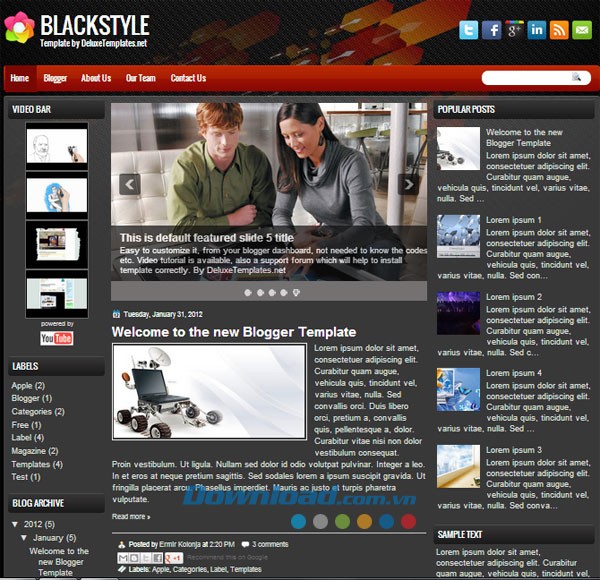Open the Twitter social icon
Screen dimensions: 600x580
(x=468, y=30)
